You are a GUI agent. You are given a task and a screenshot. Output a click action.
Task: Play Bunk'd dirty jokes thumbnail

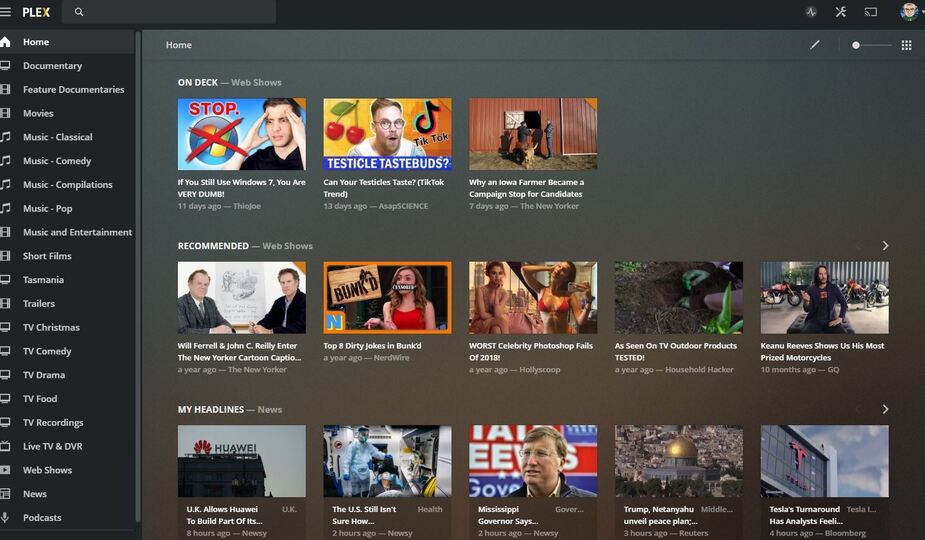click(388, 297)
